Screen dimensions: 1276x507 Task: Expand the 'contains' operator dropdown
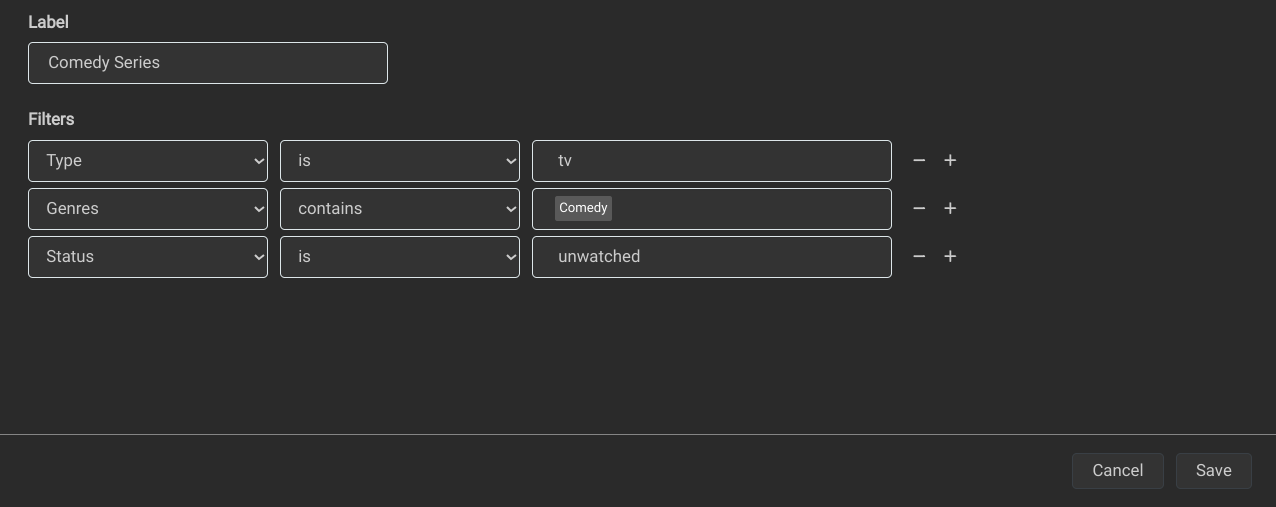(399, 209)
